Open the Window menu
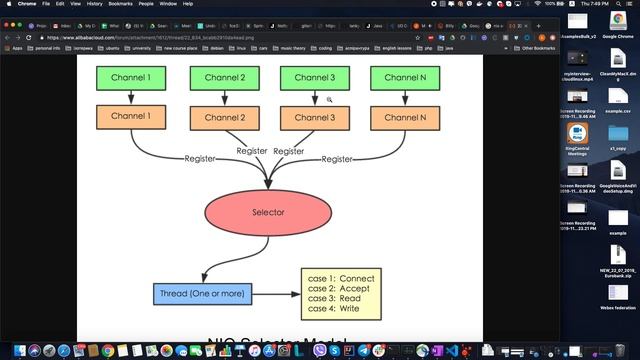The image size is (640, 360). 168,4
